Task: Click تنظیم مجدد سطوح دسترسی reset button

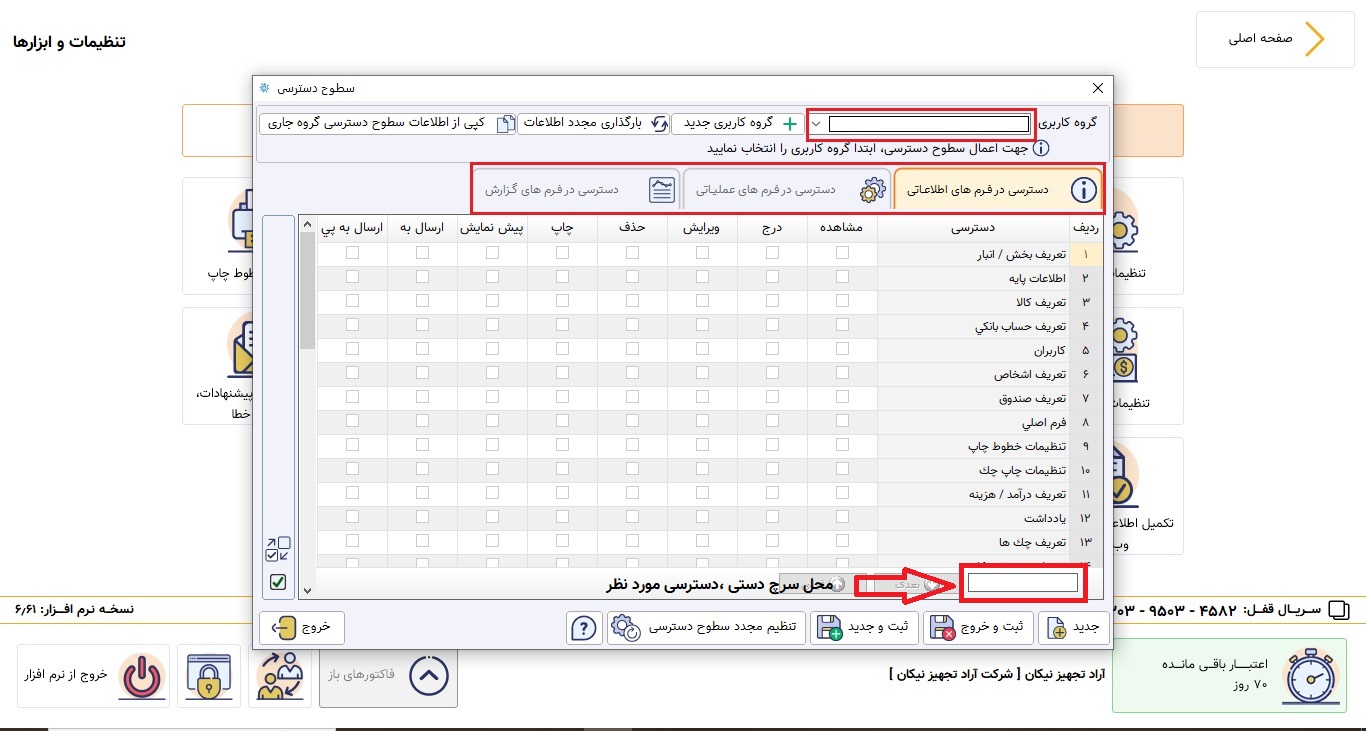Action: (x=707, y=628)
